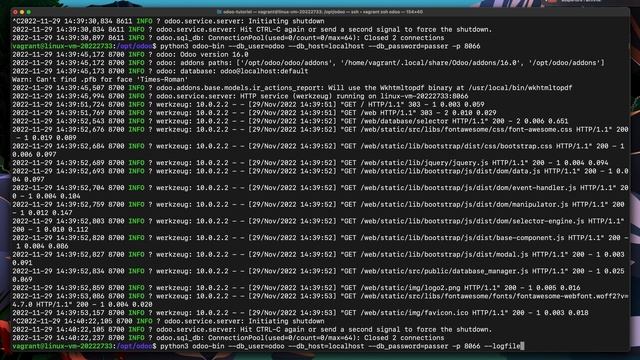This screenshot has width=640, height=360.
Task: Click the 14:40:22,237 'Closed 2 connections' line
Action: pos(228,338)
